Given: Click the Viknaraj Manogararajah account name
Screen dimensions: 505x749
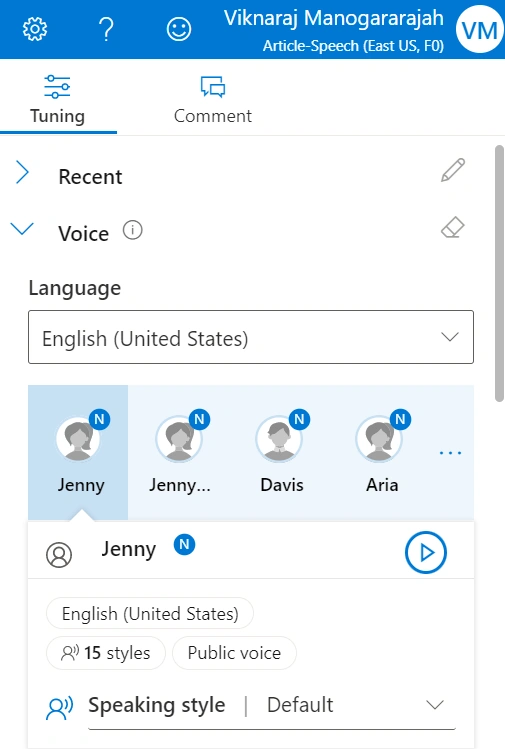Looking at the screenshot, I should pyautogui.click(x=333, y=18).
